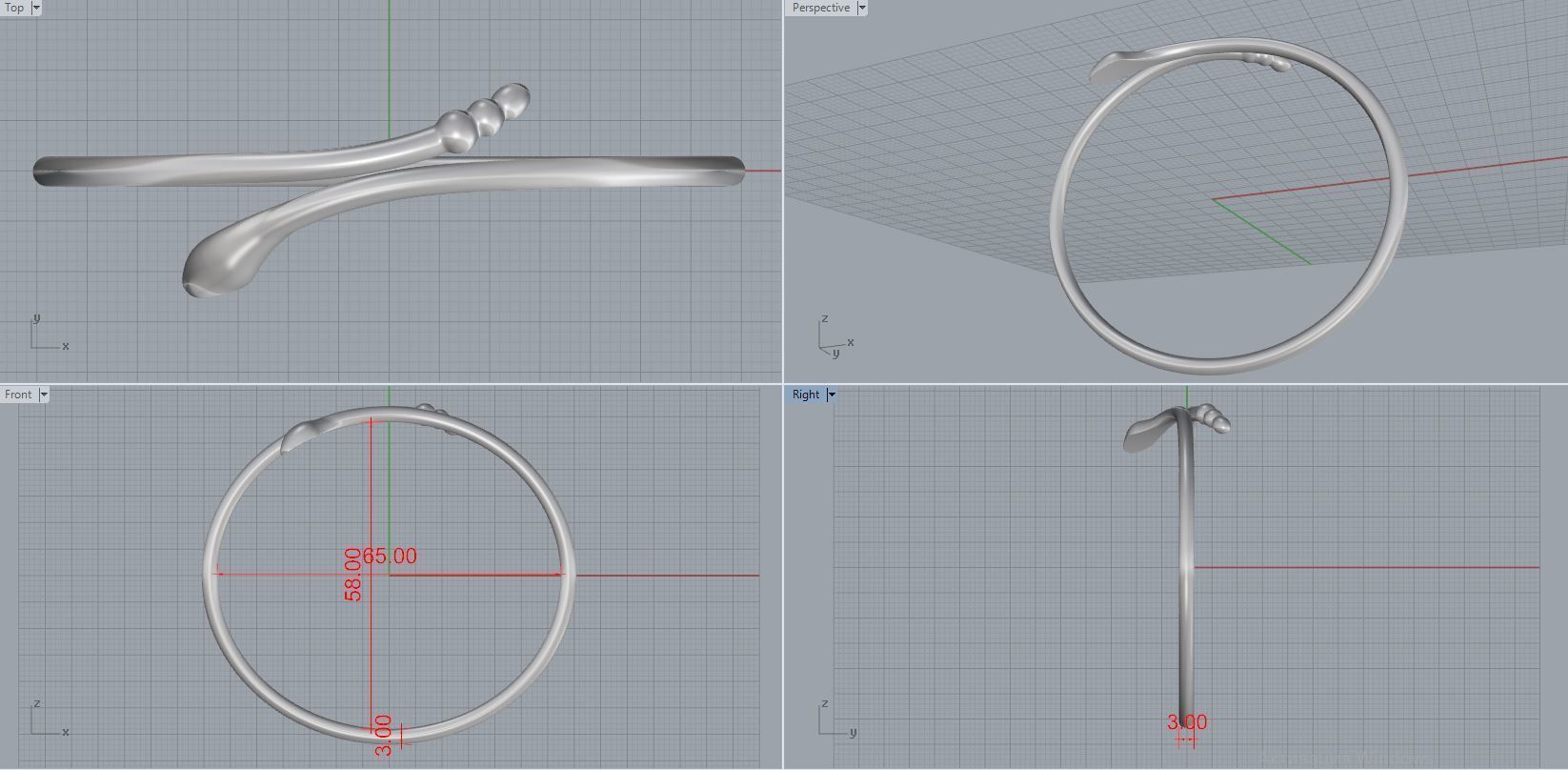Select the Front viewport title label
The image size is (1568, 770).
[x=18, y=395]
